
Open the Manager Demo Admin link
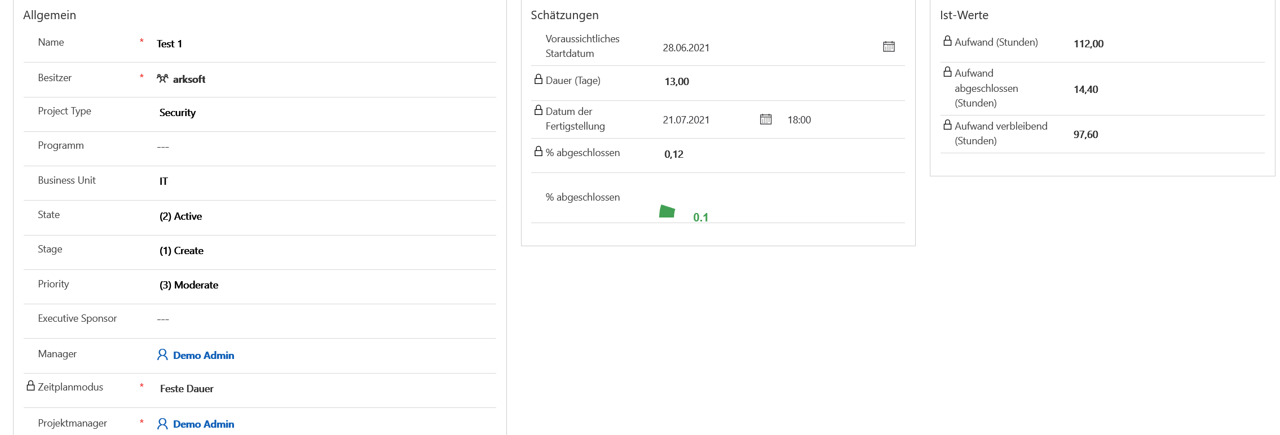(203, 355)
